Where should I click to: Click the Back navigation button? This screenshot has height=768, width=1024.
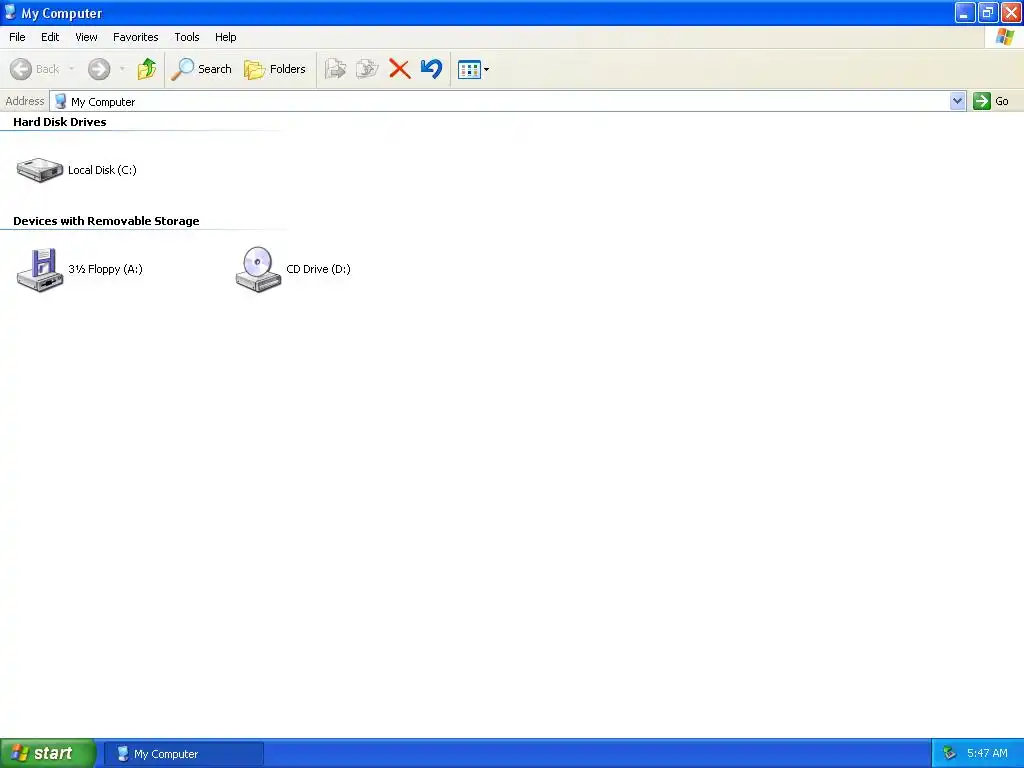pos(35,69)
